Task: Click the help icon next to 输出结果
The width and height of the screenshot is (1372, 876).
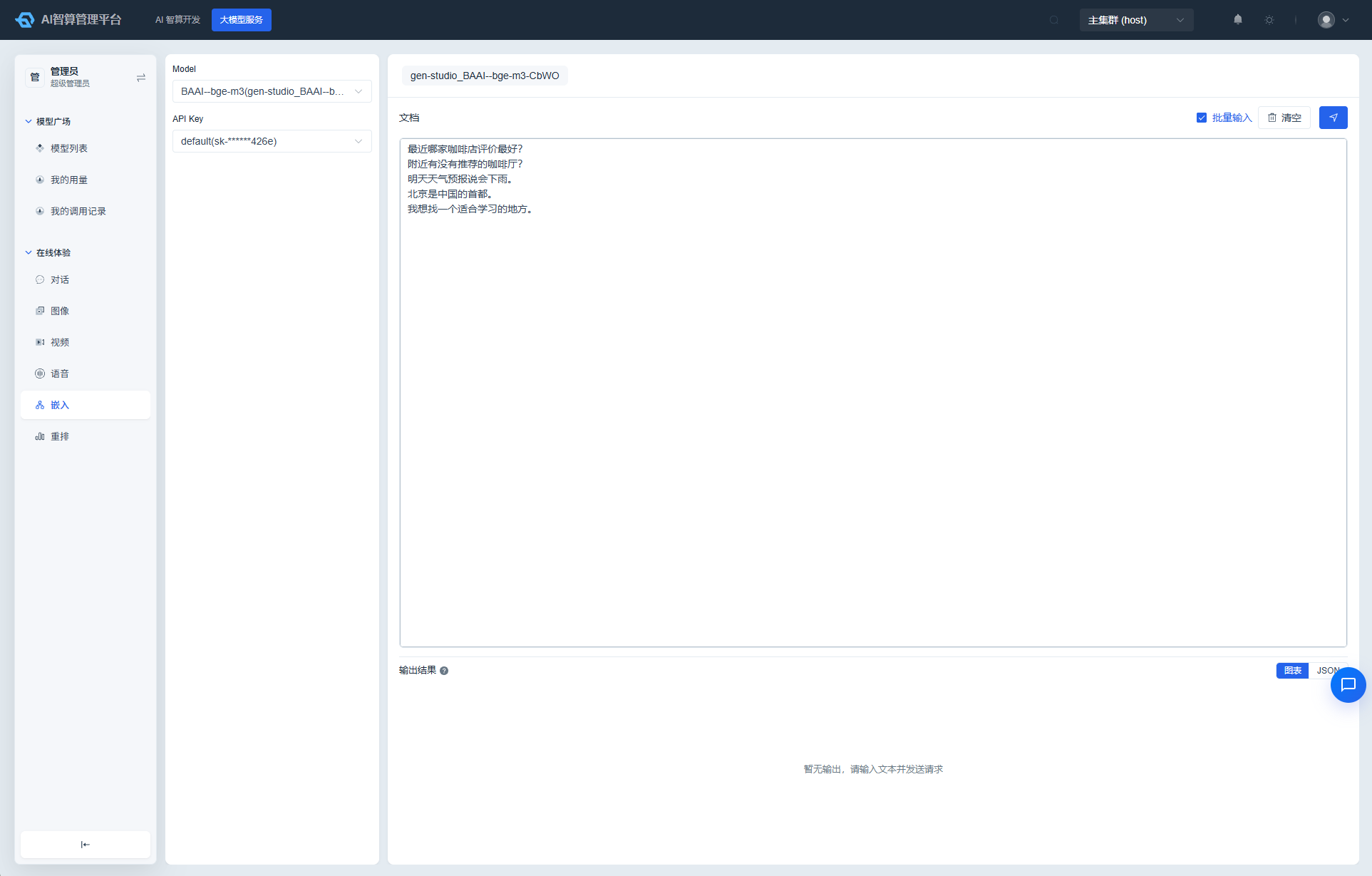Action: tap(444, 671)
